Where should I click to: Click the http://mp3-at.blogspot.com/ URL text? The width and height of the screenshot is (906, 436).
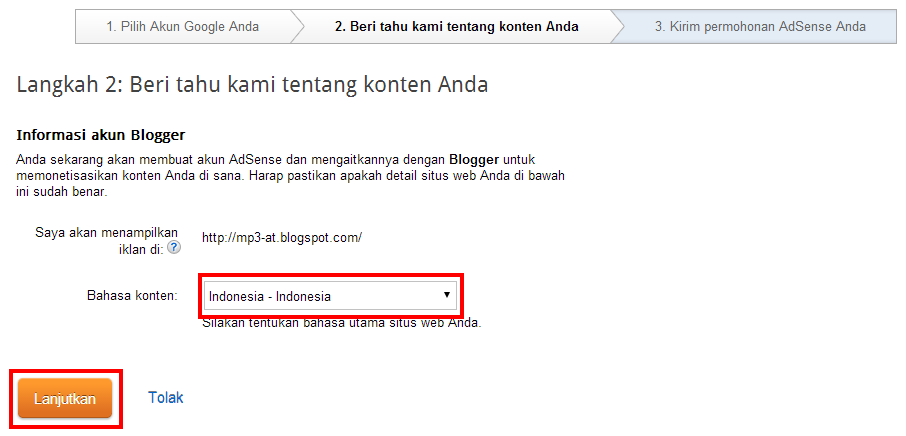[282, 237]
